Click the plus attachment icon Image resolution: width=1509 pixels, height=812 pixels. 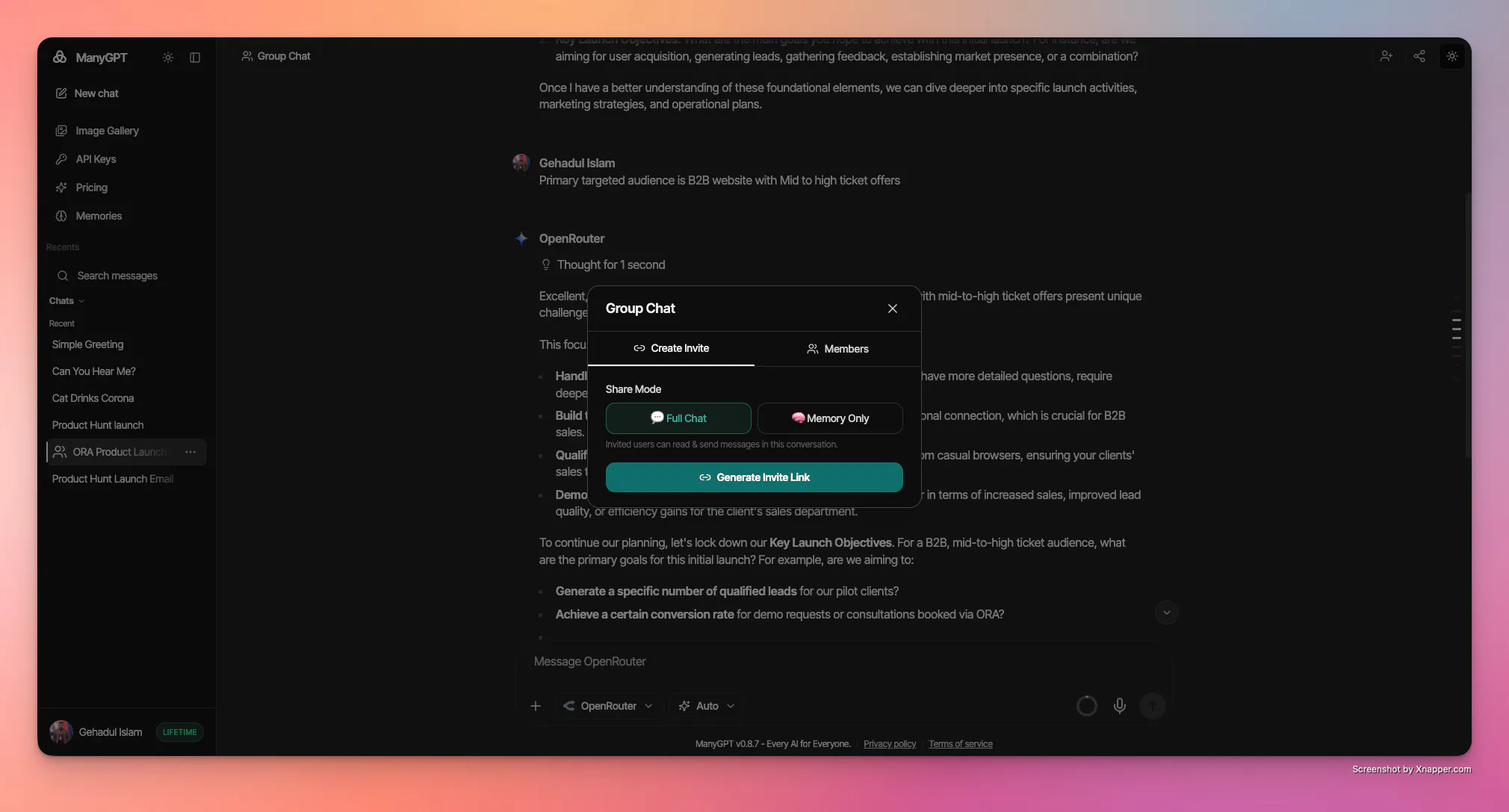tap(536, 706)
